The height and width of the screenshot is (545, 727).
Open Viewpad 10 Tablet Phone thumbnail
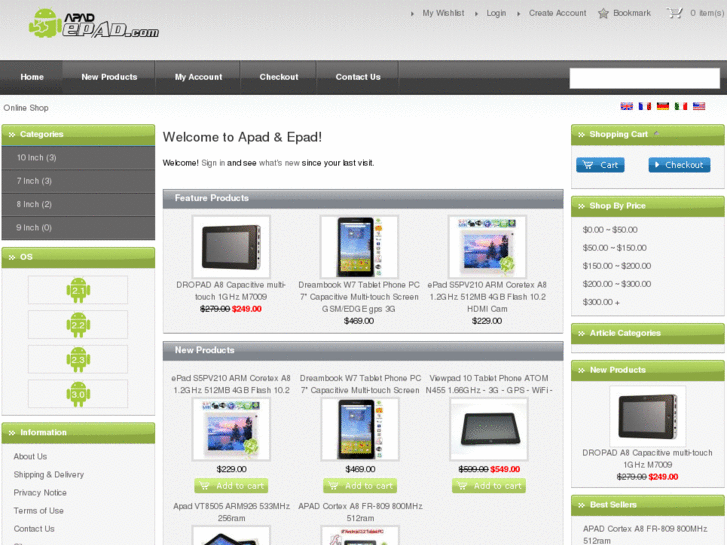tap(489, 430)
